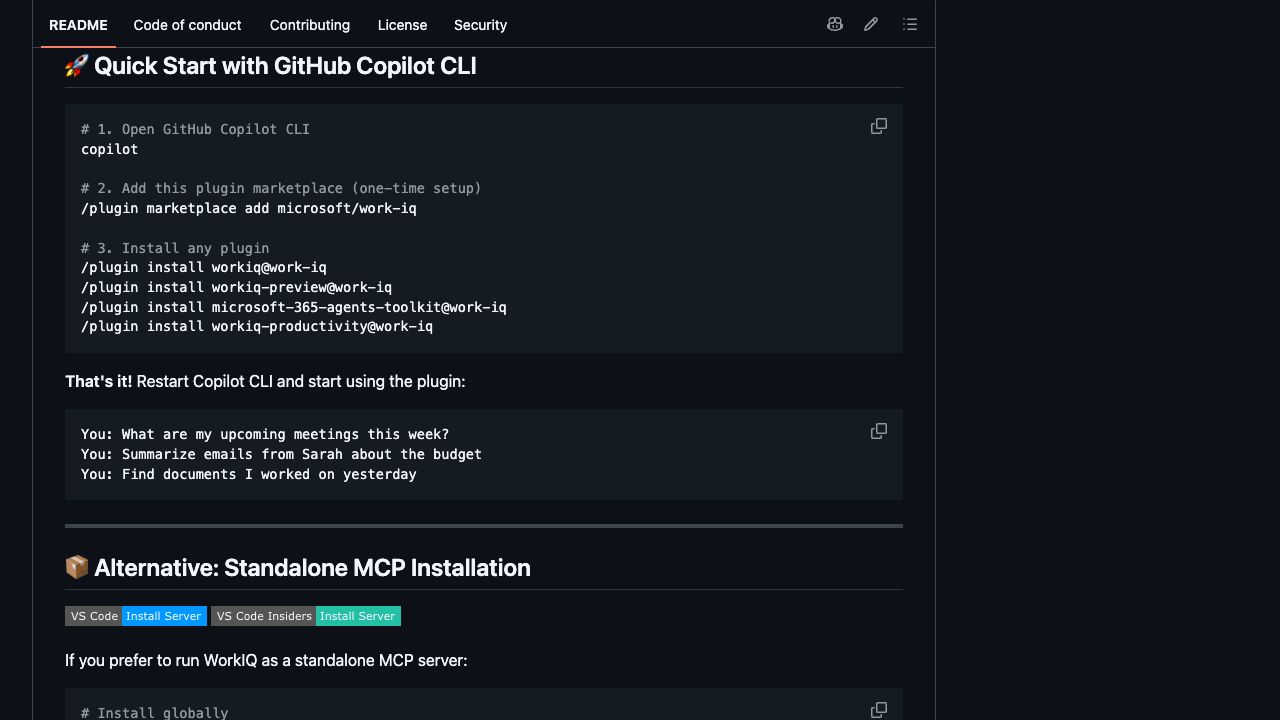Image resolution: width=1280 pixels, height=720 pixels.
Task: Click '# 3. Install any plugin' comment
Action: [175, 248]
